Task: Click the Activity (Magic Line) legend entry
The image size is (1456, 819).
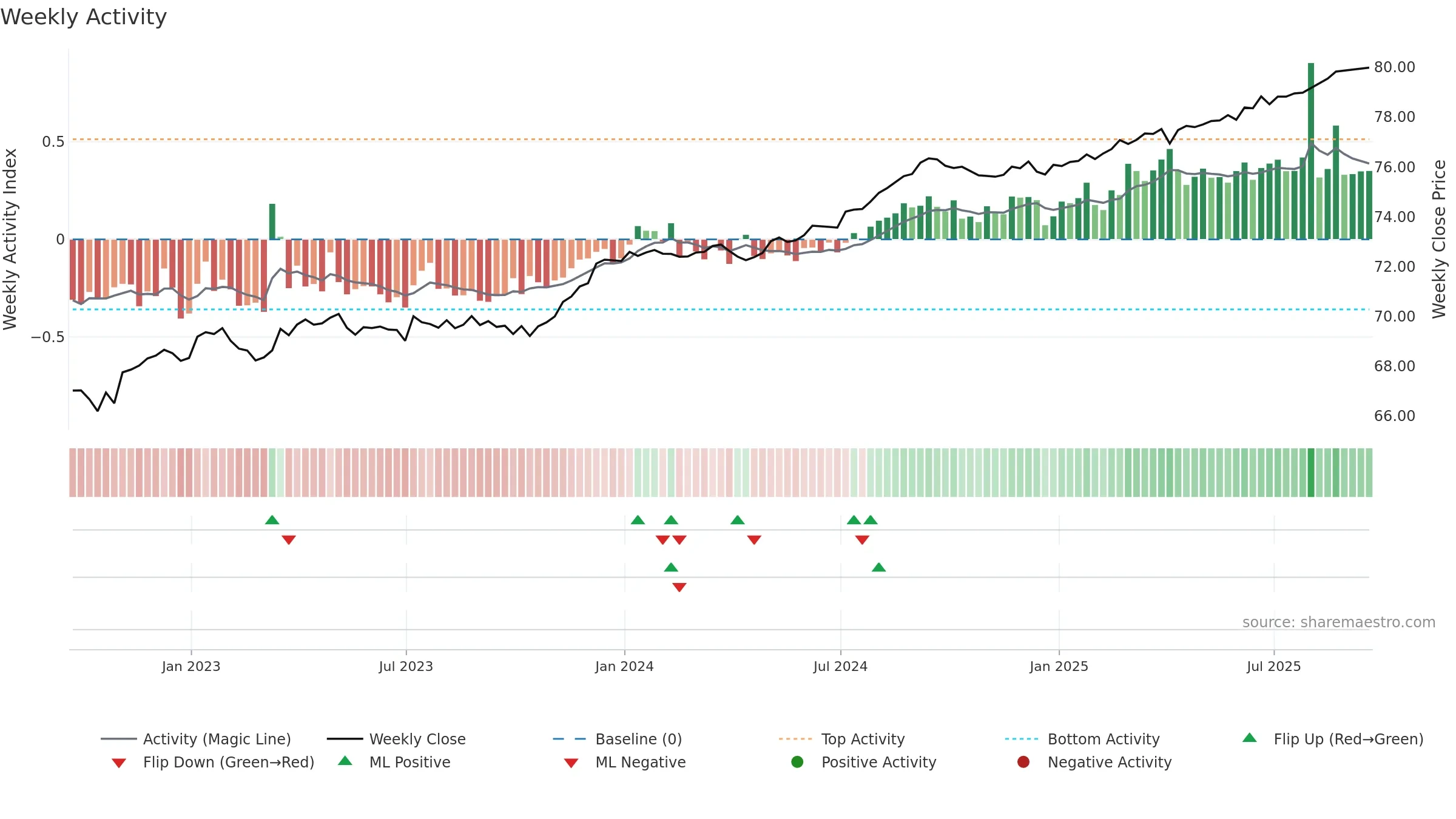Action: 196,739
